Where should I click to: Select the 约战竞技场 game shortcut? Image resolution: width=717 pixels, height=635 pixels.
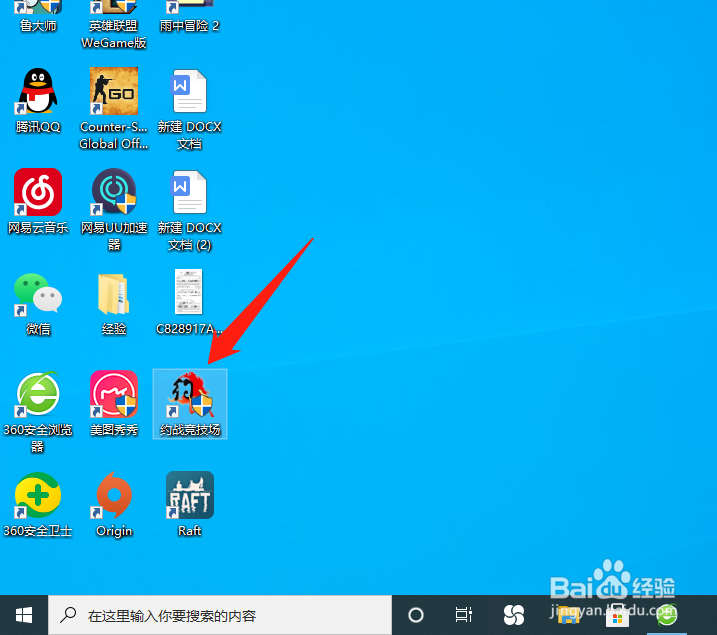190,404
